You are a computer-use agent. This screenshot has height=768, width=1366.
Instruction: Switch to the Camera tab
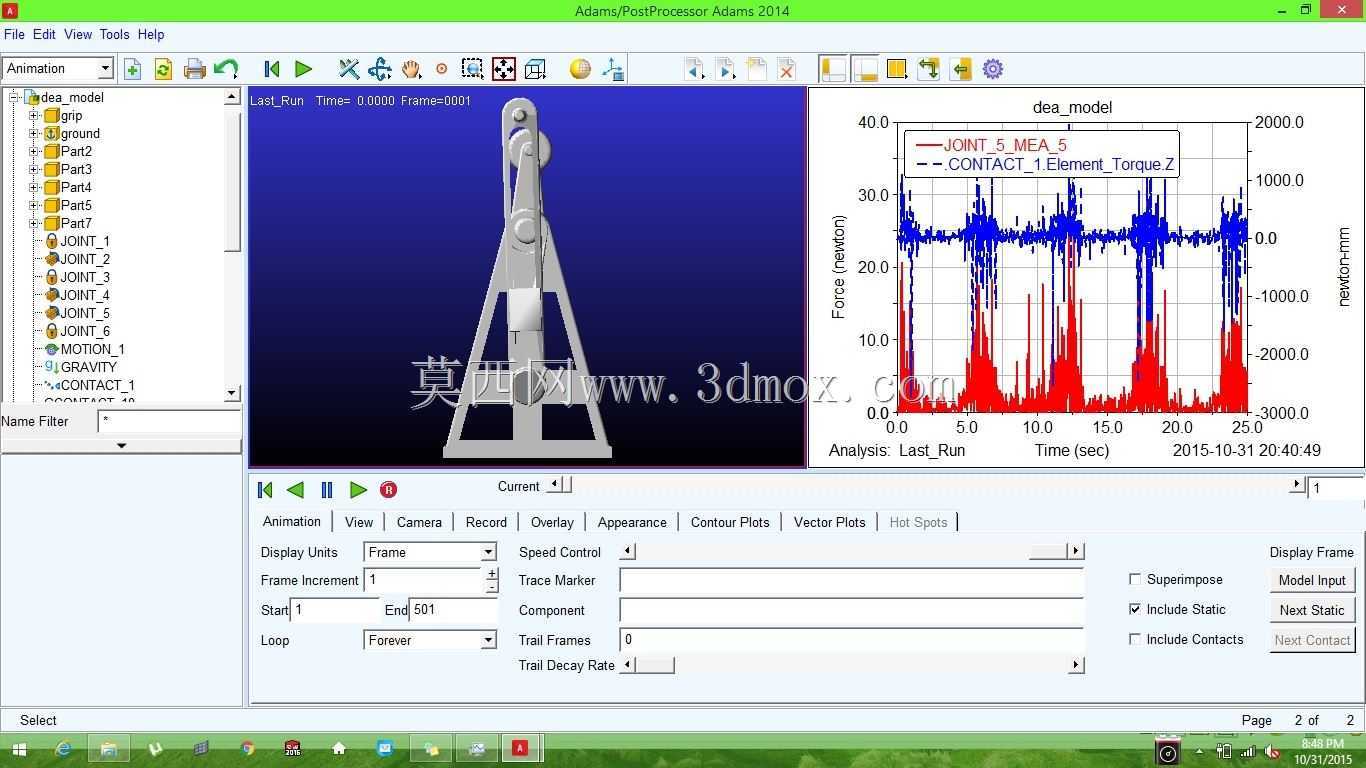point(419,522)
